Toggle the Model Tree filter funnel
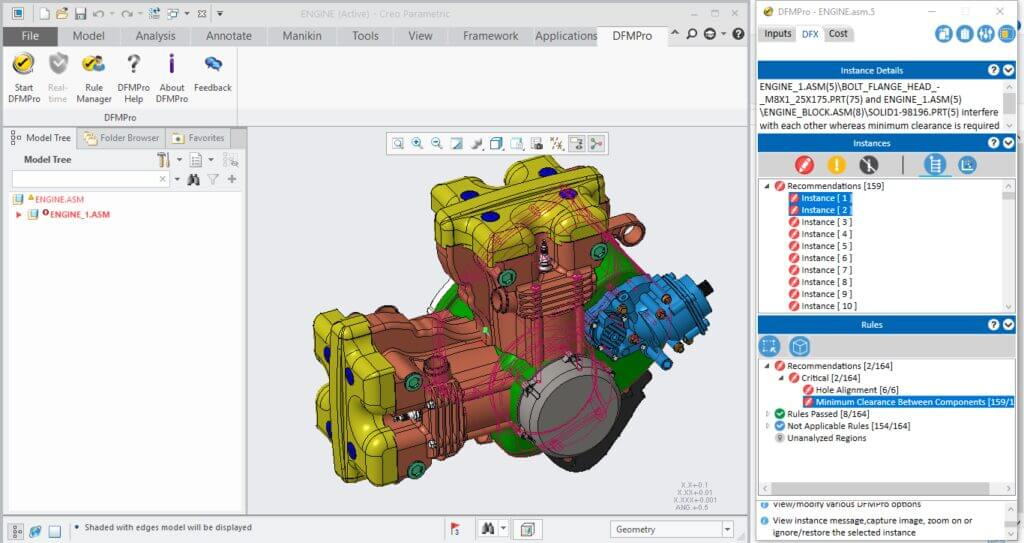Viewport: 1024px width, 543px height. point(213,179)
